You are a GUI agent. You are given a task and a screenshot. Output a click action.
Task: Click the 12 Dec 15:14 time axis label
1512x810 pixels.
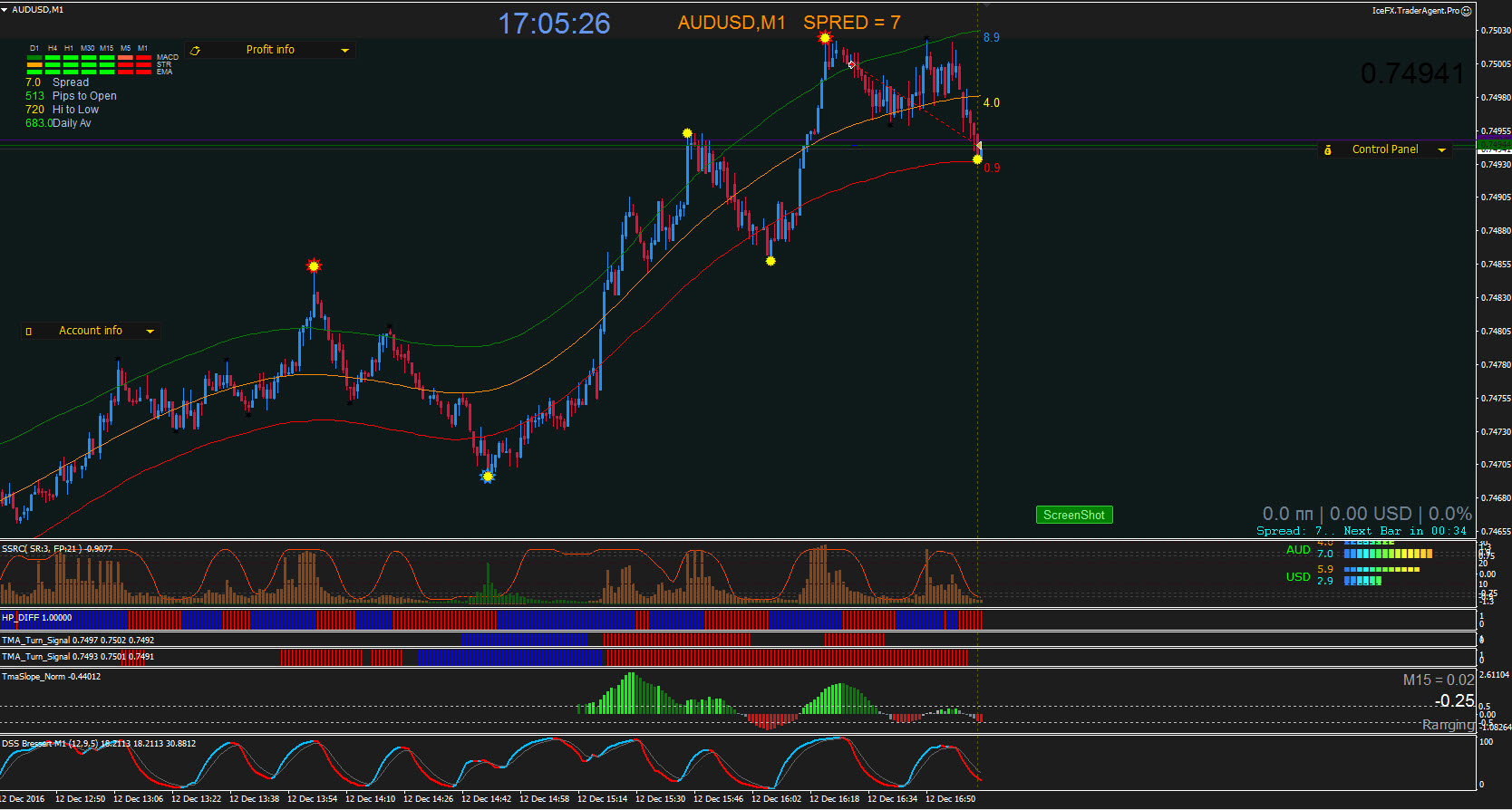tap(602, 799)
